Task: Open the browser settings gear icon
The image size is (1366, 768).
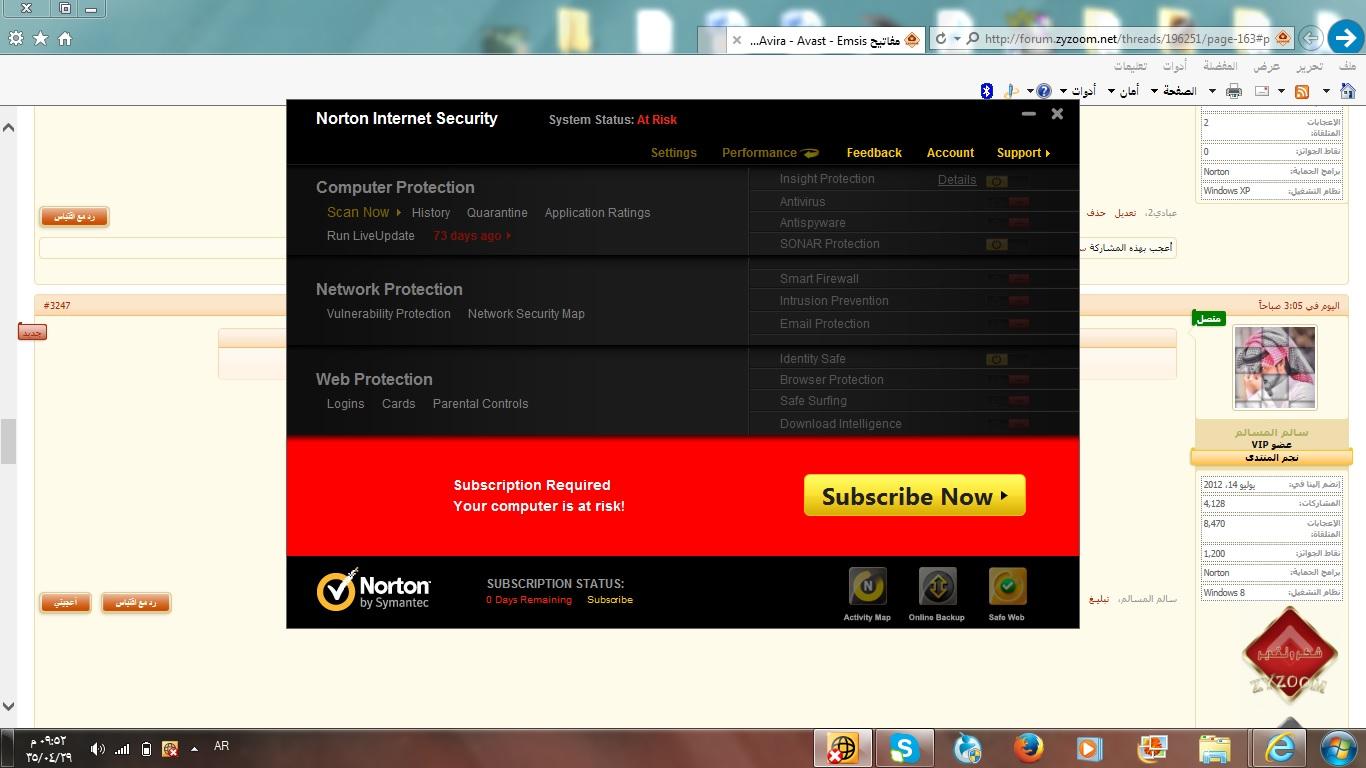Action: (x=15, y=38)
